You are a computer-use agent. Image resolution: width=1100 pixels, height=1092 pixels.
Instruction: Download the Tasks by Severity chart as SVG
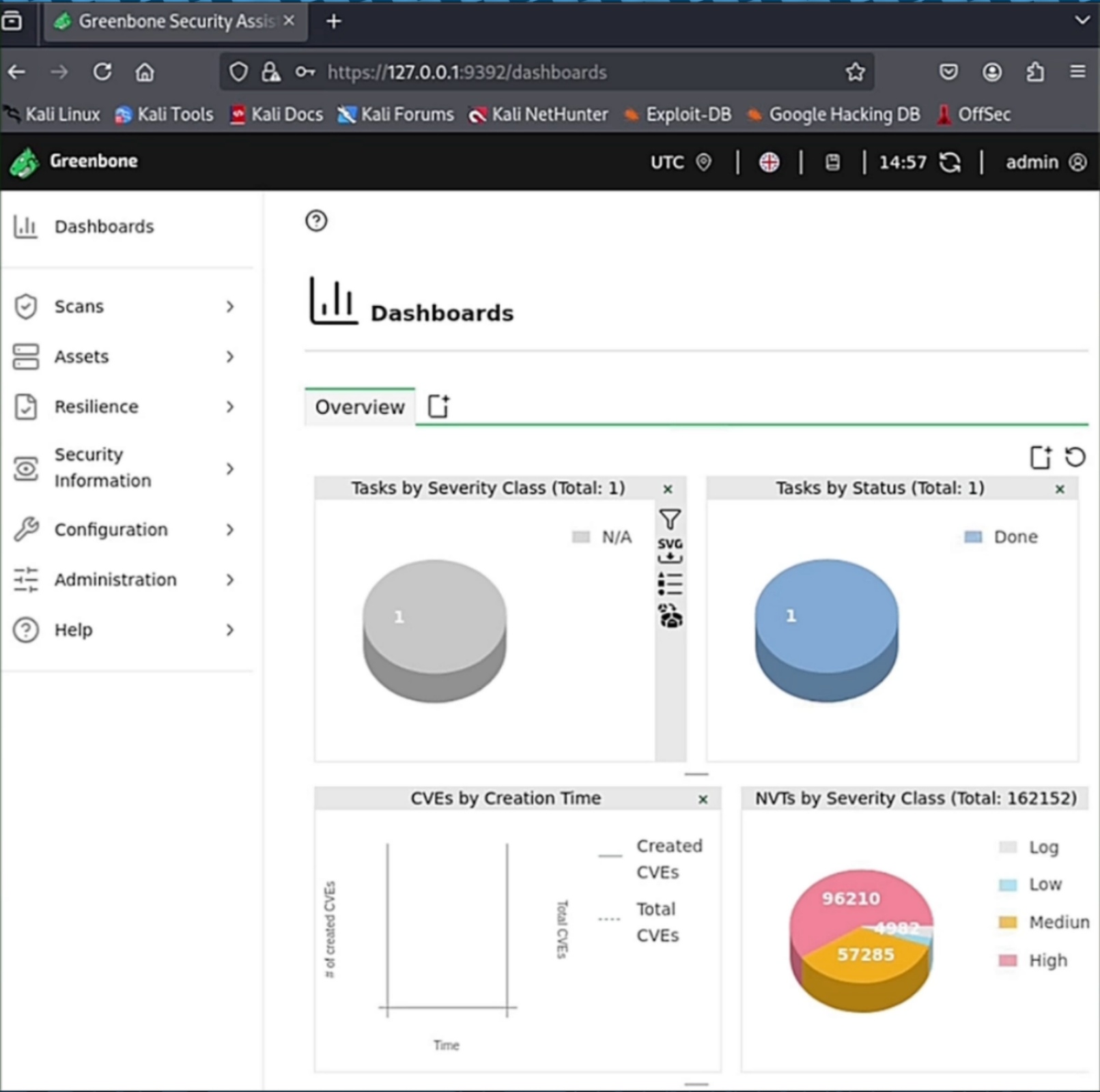[670, 551]
